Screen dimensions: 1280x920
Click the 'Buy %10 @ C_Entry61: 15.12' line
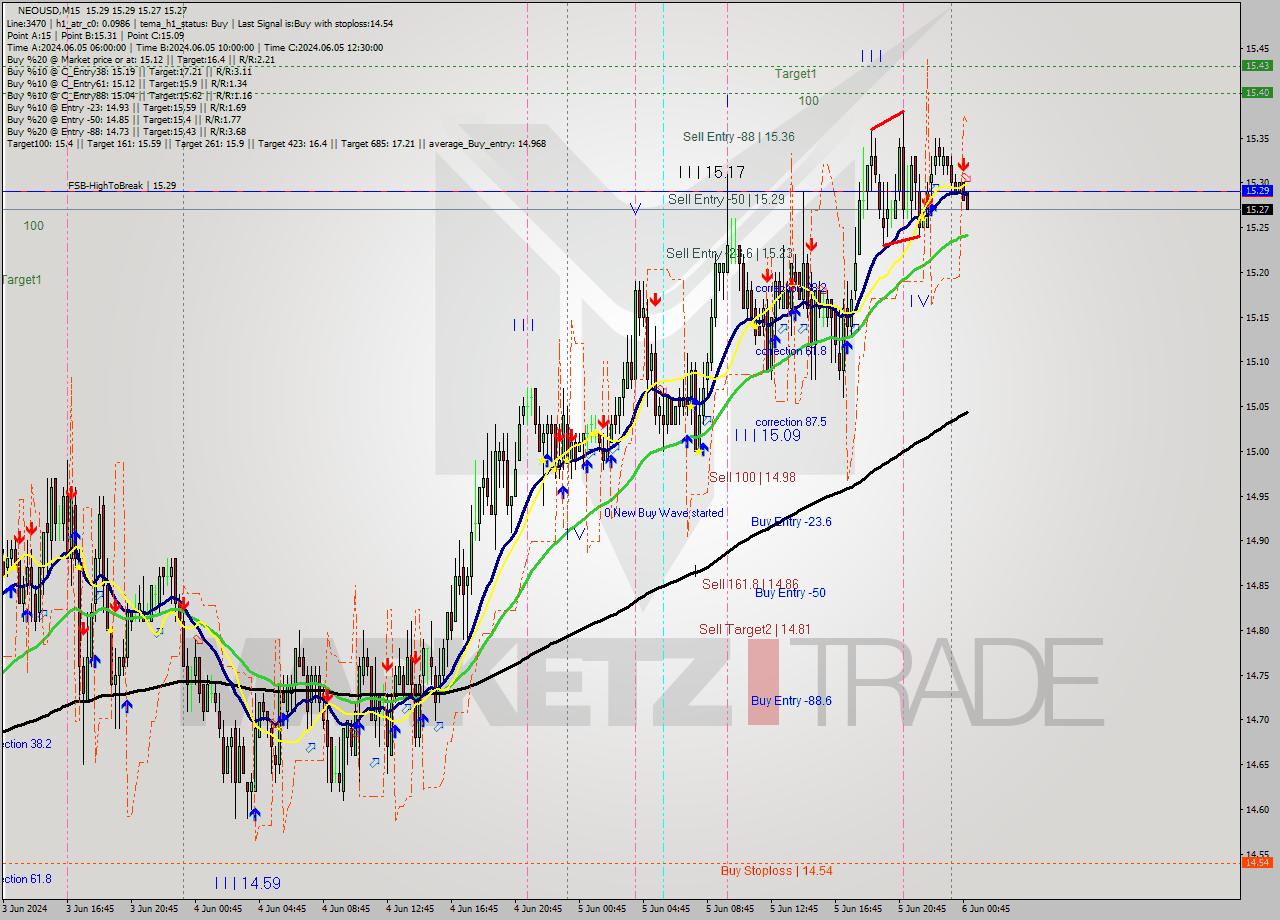click(126, 84)
